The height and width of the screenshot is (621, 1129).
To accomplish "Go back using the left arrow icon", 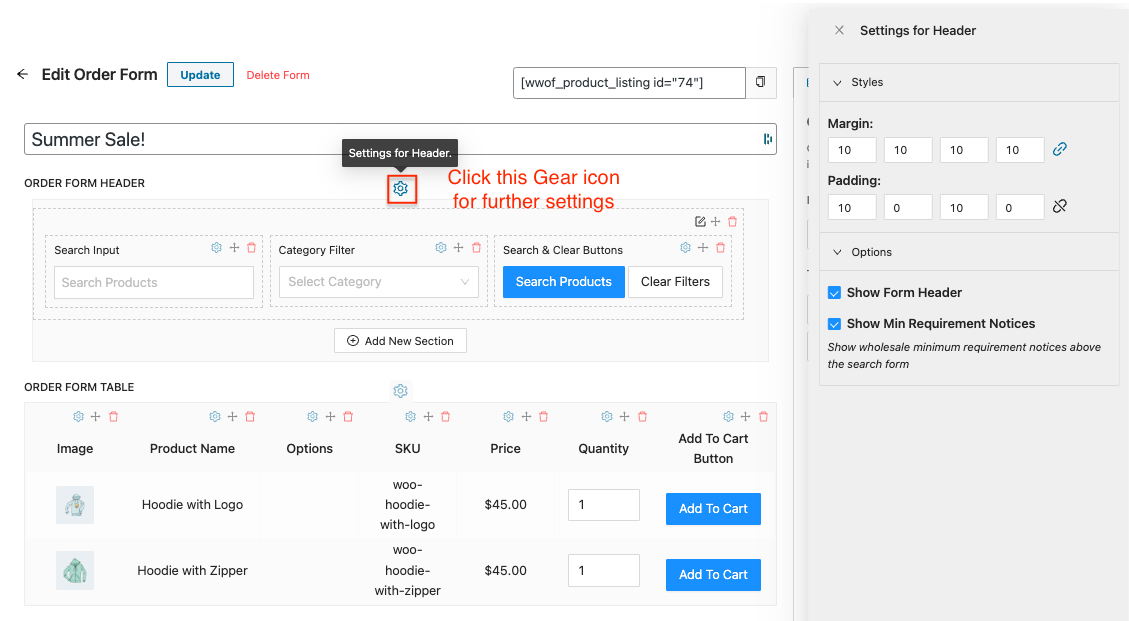I will (x=22, y=74).
